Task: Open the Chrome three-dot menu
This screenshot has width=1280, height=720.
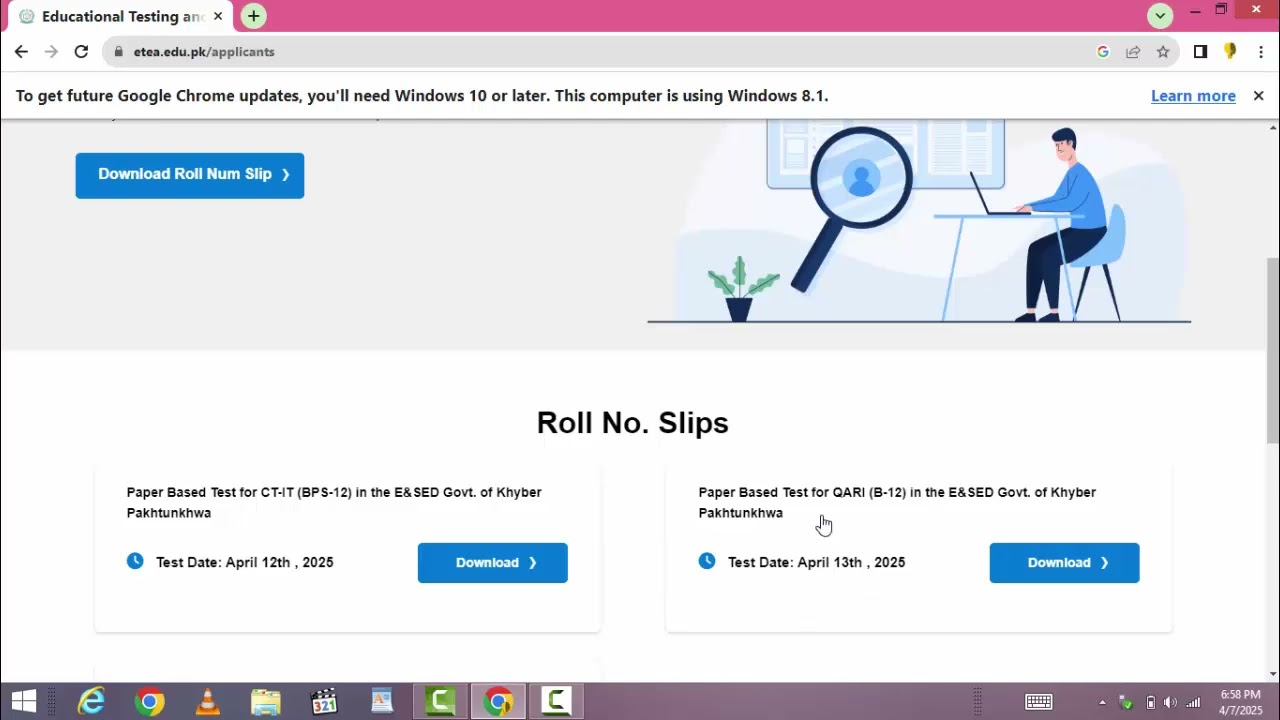Action: click(1259, 52)
